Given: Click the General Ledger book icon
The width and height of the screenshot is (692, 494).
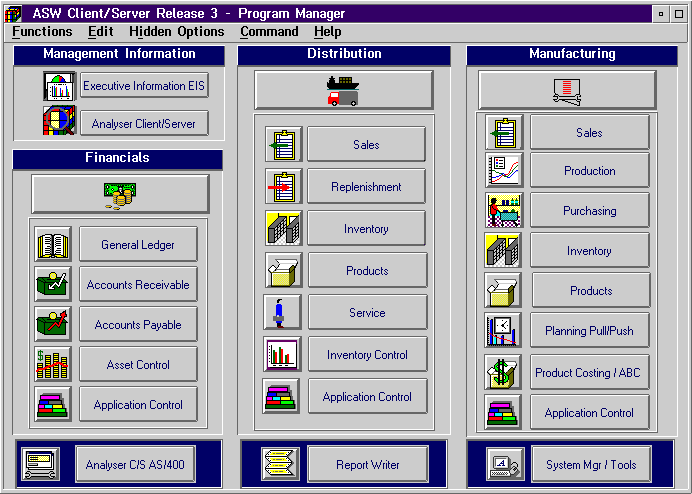Looking at the screenshot, I should pyautogui.click(x=53, y=244).
